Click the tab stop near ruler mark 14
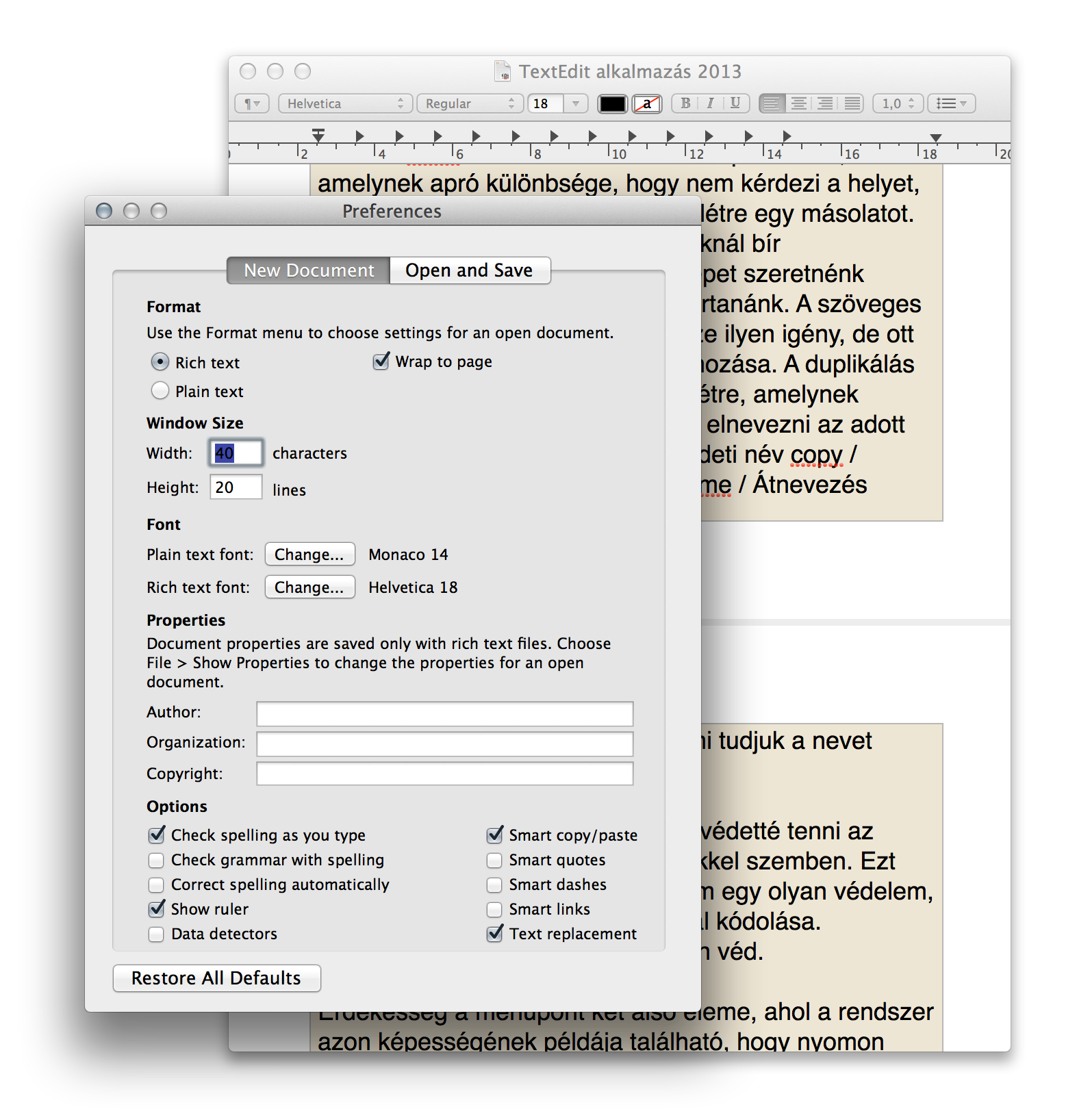This screenshot has height=1120, width=1090. pos(787,136)
